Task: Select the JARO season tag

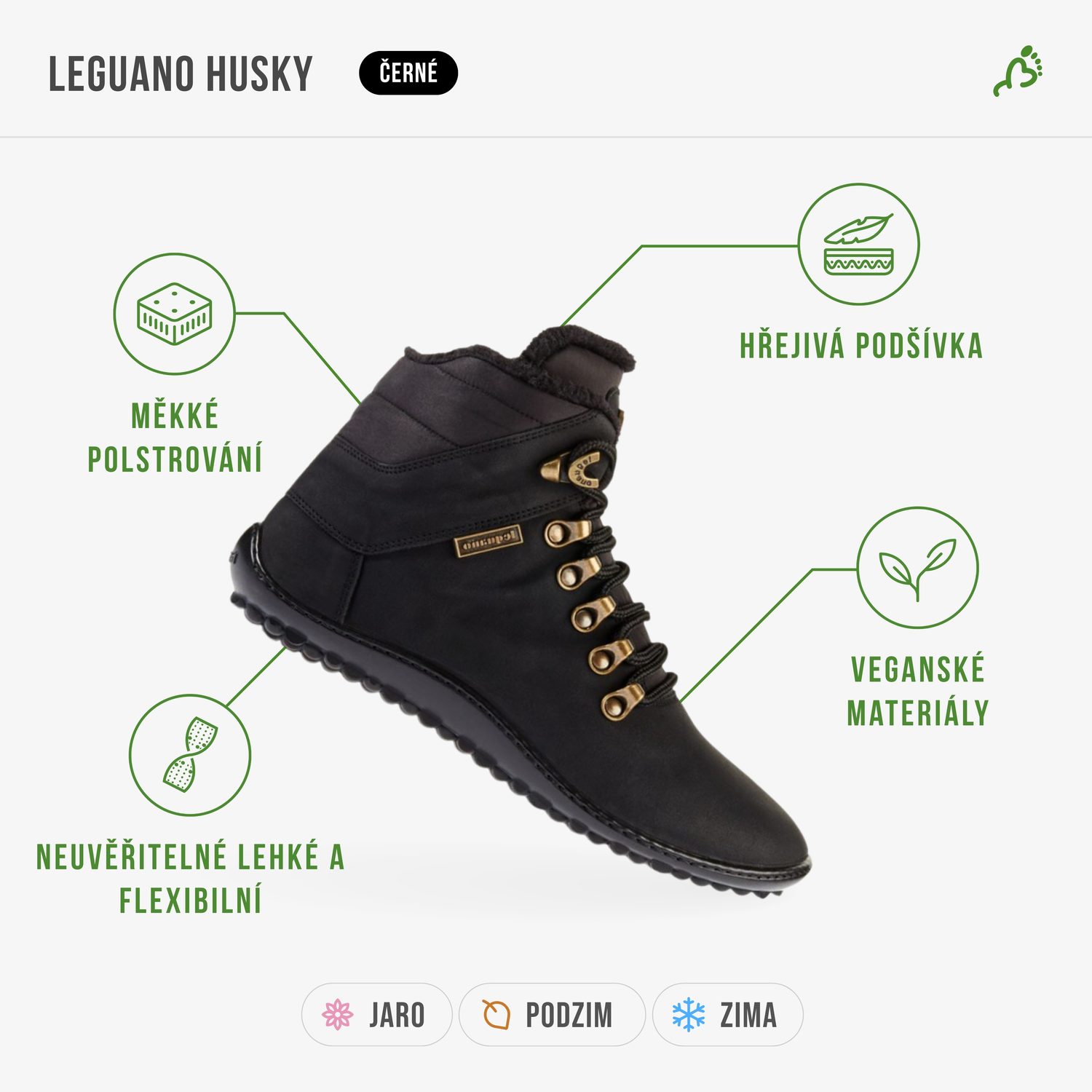Action: click(377, 1014)
